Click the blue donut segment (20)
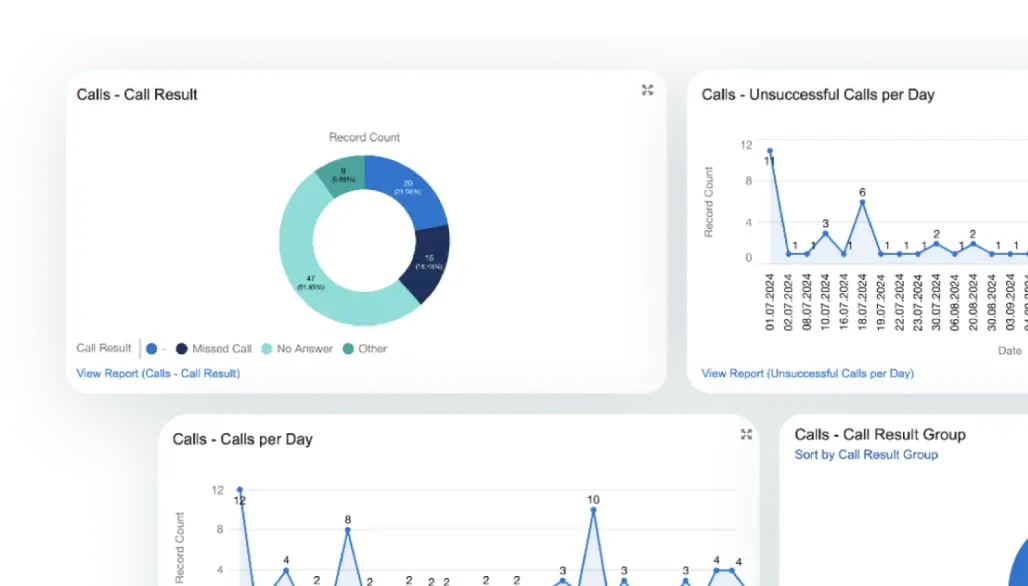The width and height of the screenshot is (1028, 586). [x=410, y=189]
